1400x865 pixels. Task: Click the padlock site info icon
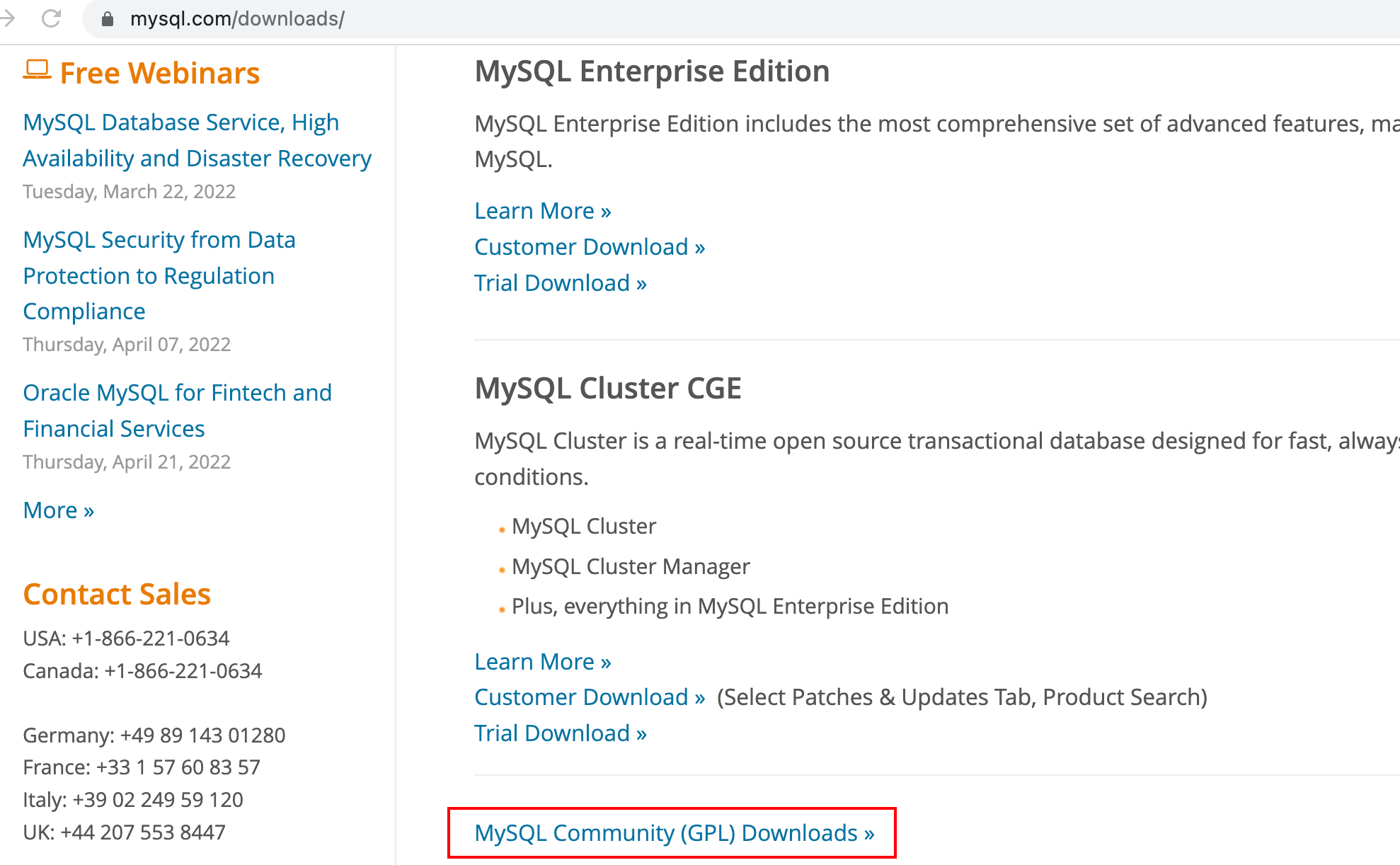108,19
